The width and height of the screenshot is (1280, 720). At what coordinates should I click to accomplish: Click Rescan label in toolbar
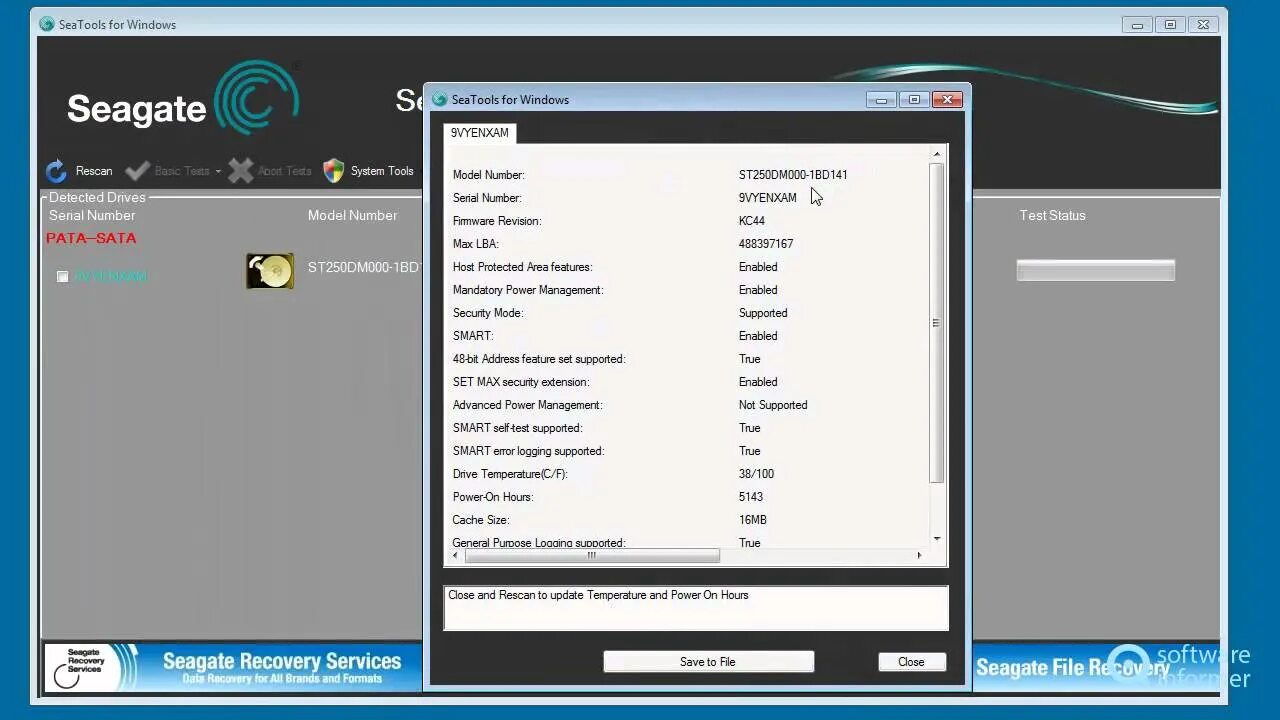pos(94,171)
